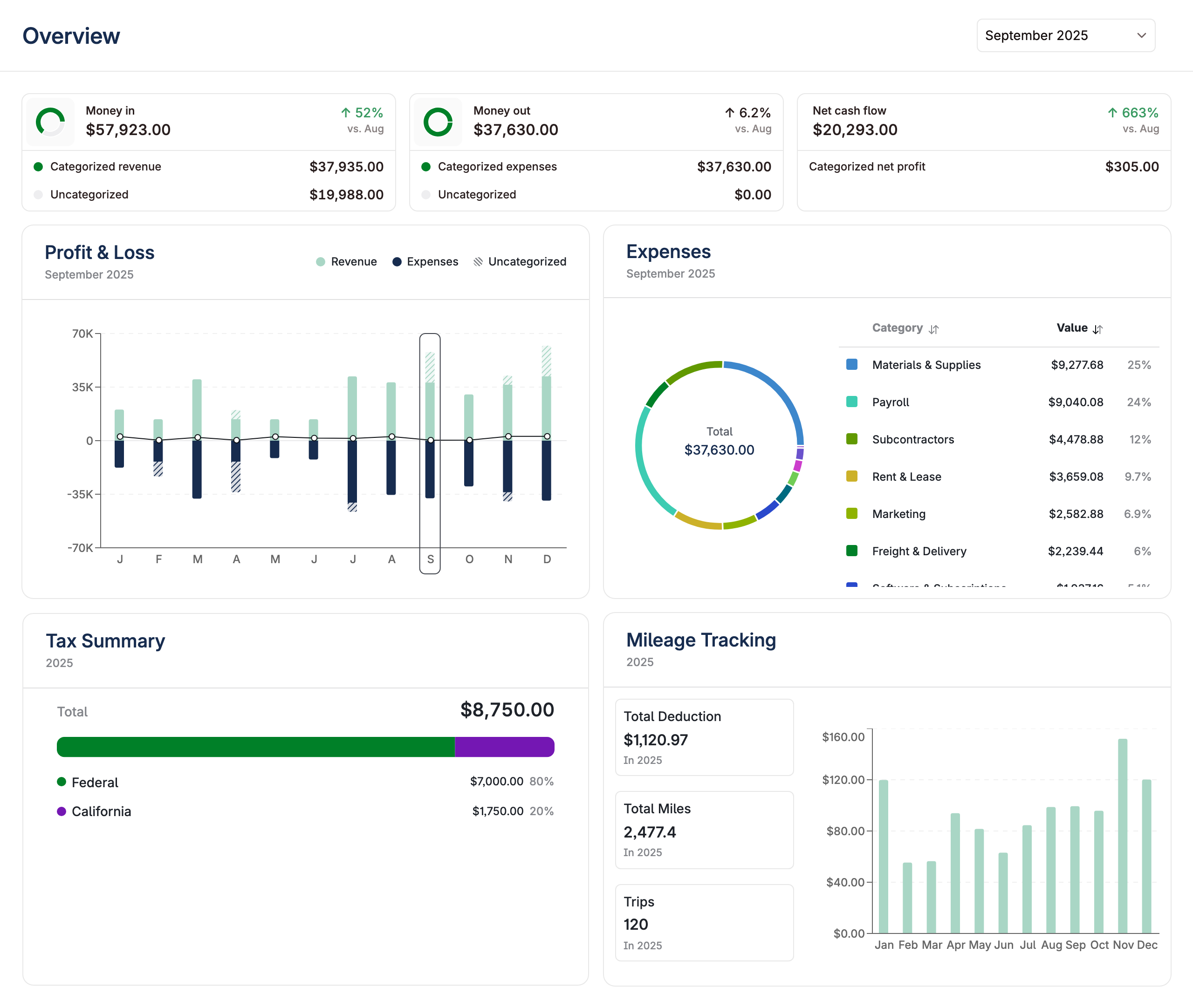1193x1008 pixels.
Task: Click the uncategorized amount $19,988.00
Action: coord(346,195)
